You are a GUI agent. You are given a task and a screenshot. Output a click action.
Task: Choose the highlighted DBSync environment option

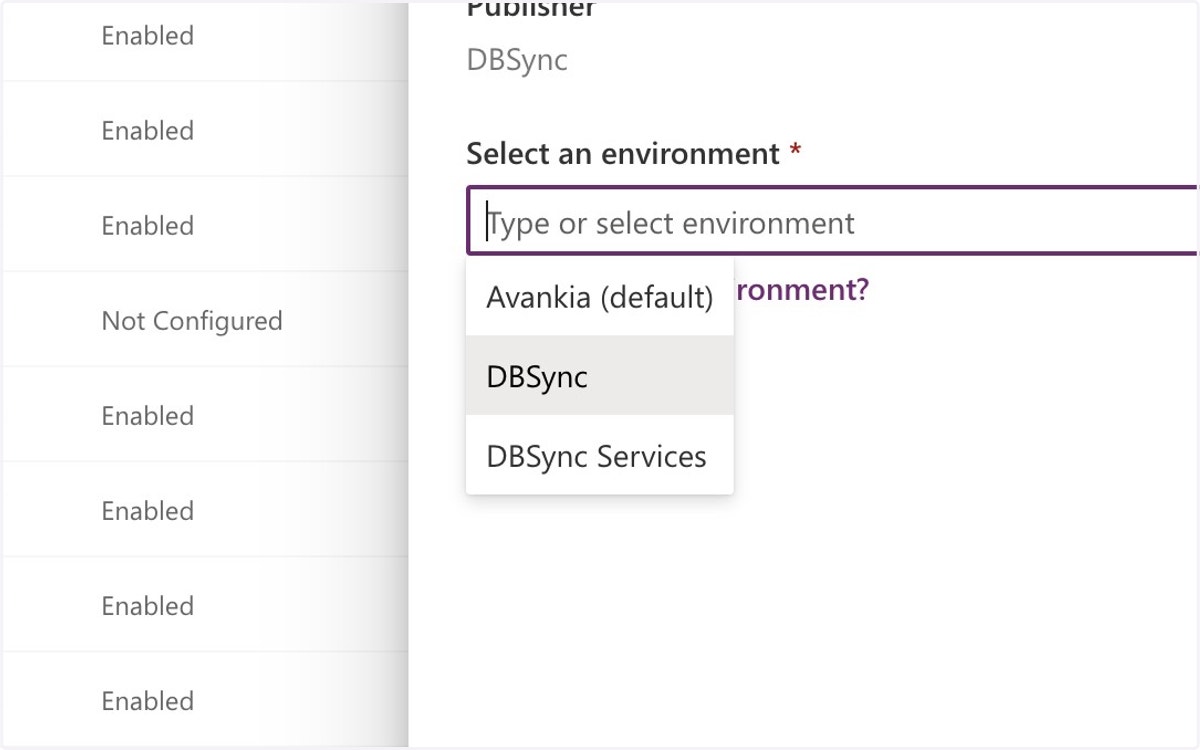[x=600, y=376]
